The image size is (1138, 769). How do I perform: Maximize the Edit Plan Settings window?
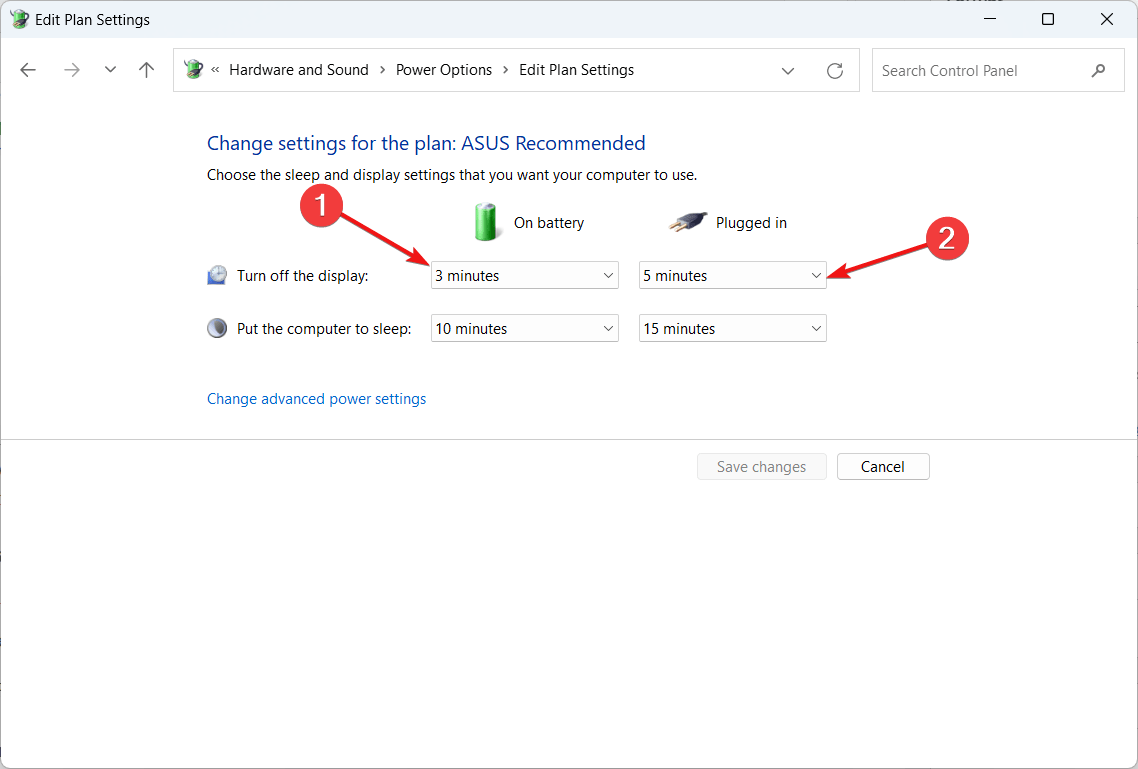tap(1047, 20)
